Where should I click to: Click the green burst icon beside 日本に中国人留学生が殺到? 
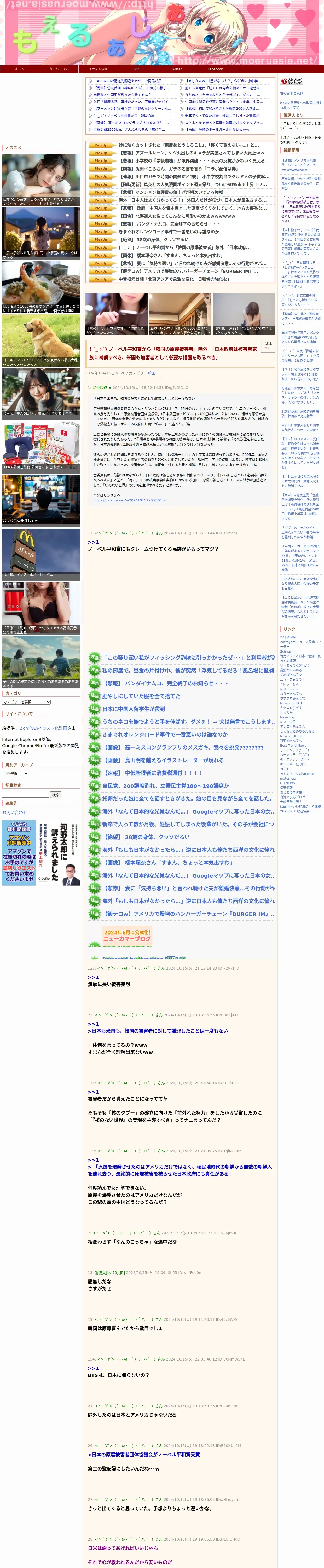tap(94, 709)
